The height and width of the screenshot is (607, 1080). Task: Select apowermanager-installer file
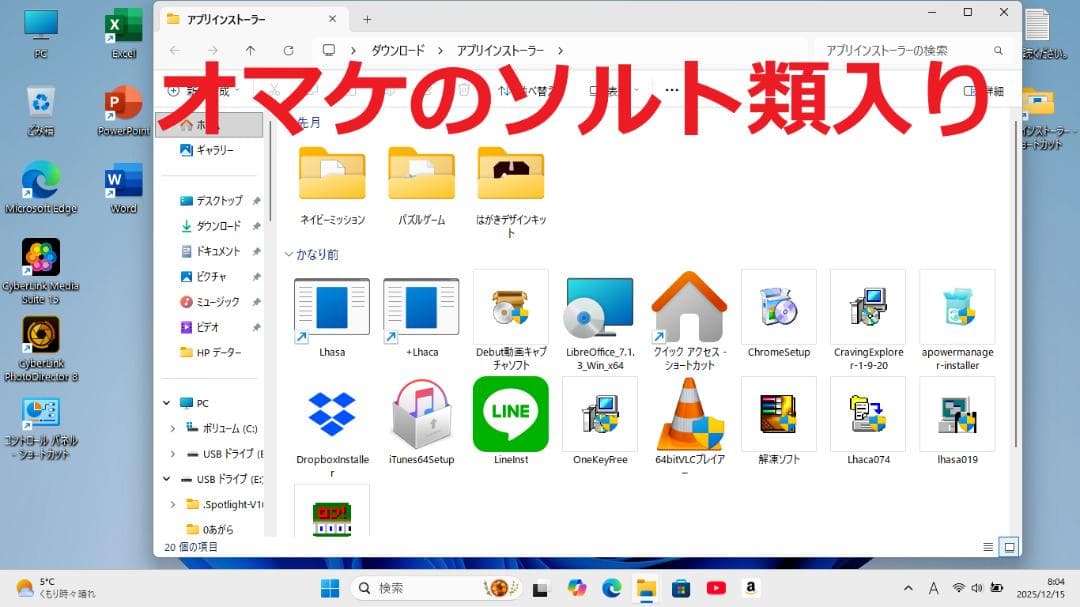pyautogui.click(x=957, y=320)
